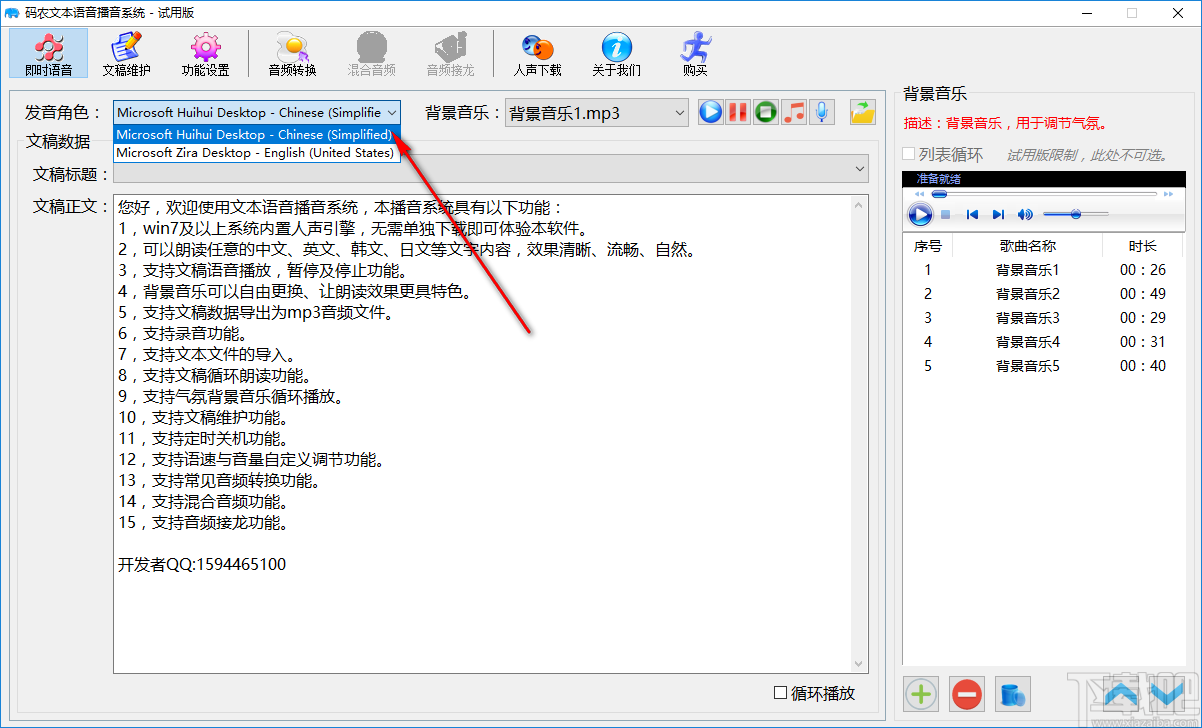1202x728 pixels.
Task: Open 功能设置 settings
Action: pos(205,54)
